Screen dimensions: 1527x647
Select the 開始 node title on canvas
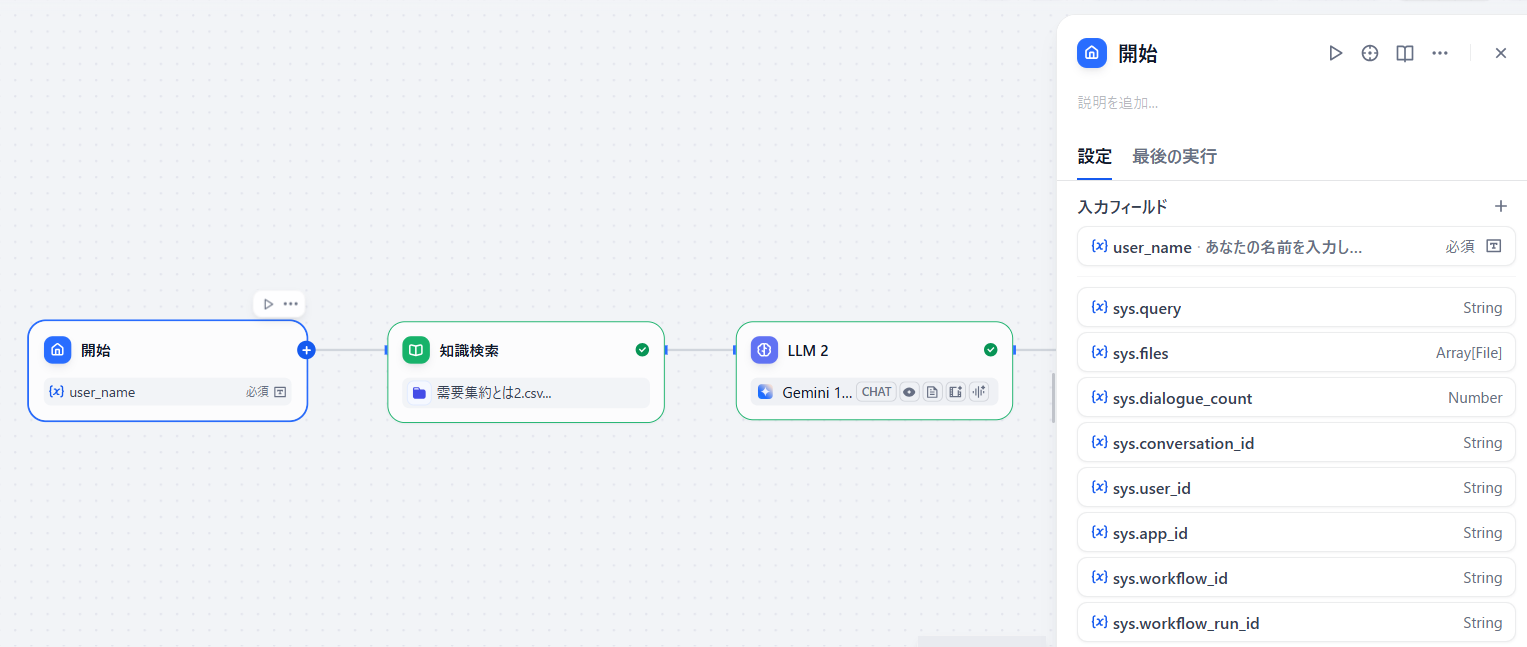pos(96,350)
